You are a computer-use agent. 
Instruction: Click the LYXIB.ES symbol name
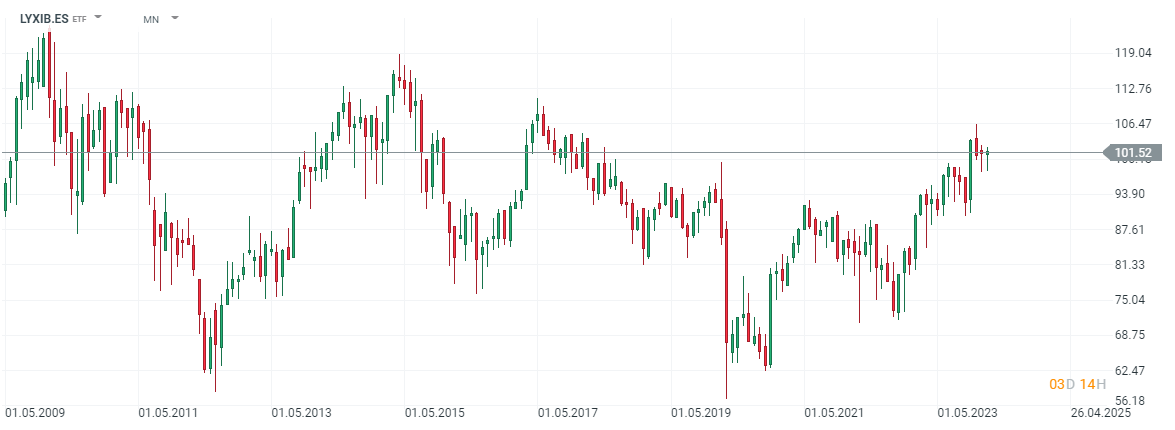tap(43, 18)
